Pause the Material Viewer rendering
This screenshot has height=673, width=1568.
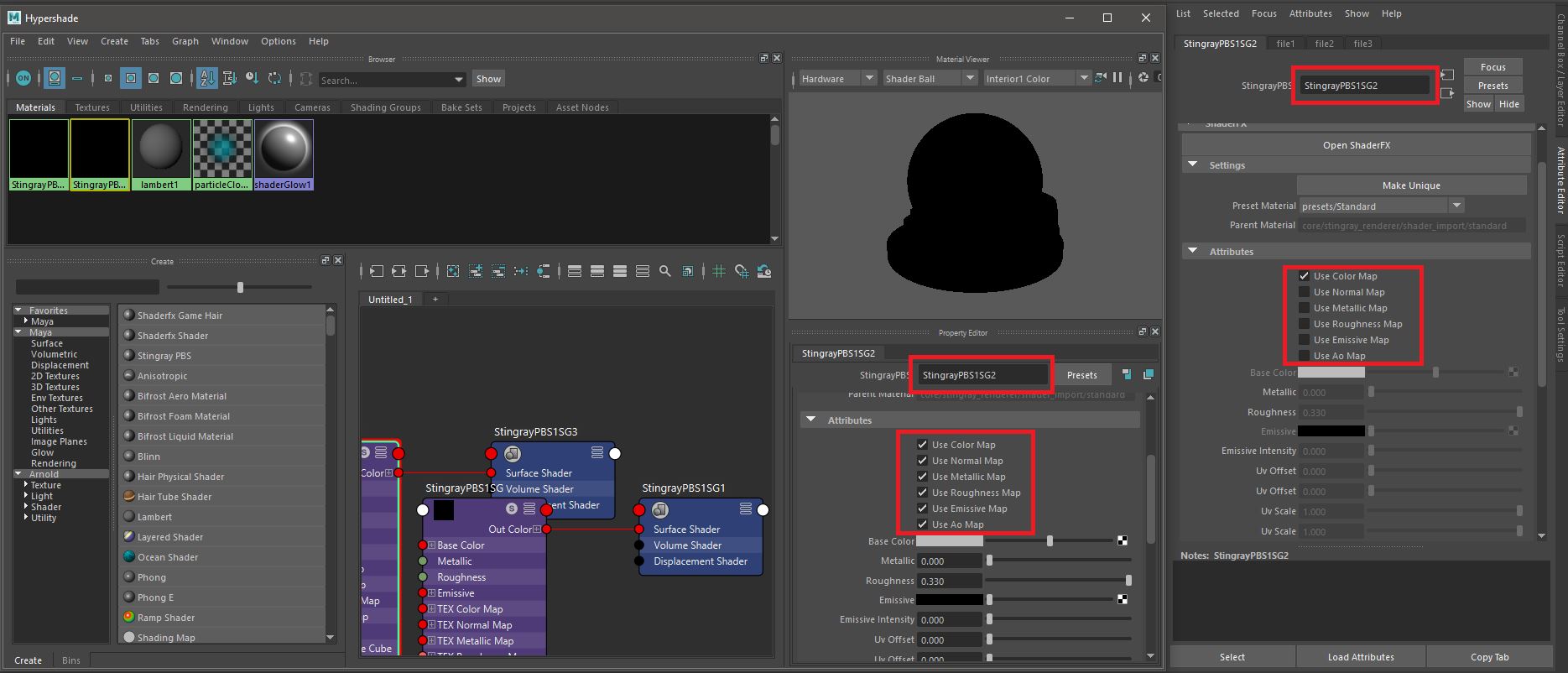click(x=1117, y=78)
